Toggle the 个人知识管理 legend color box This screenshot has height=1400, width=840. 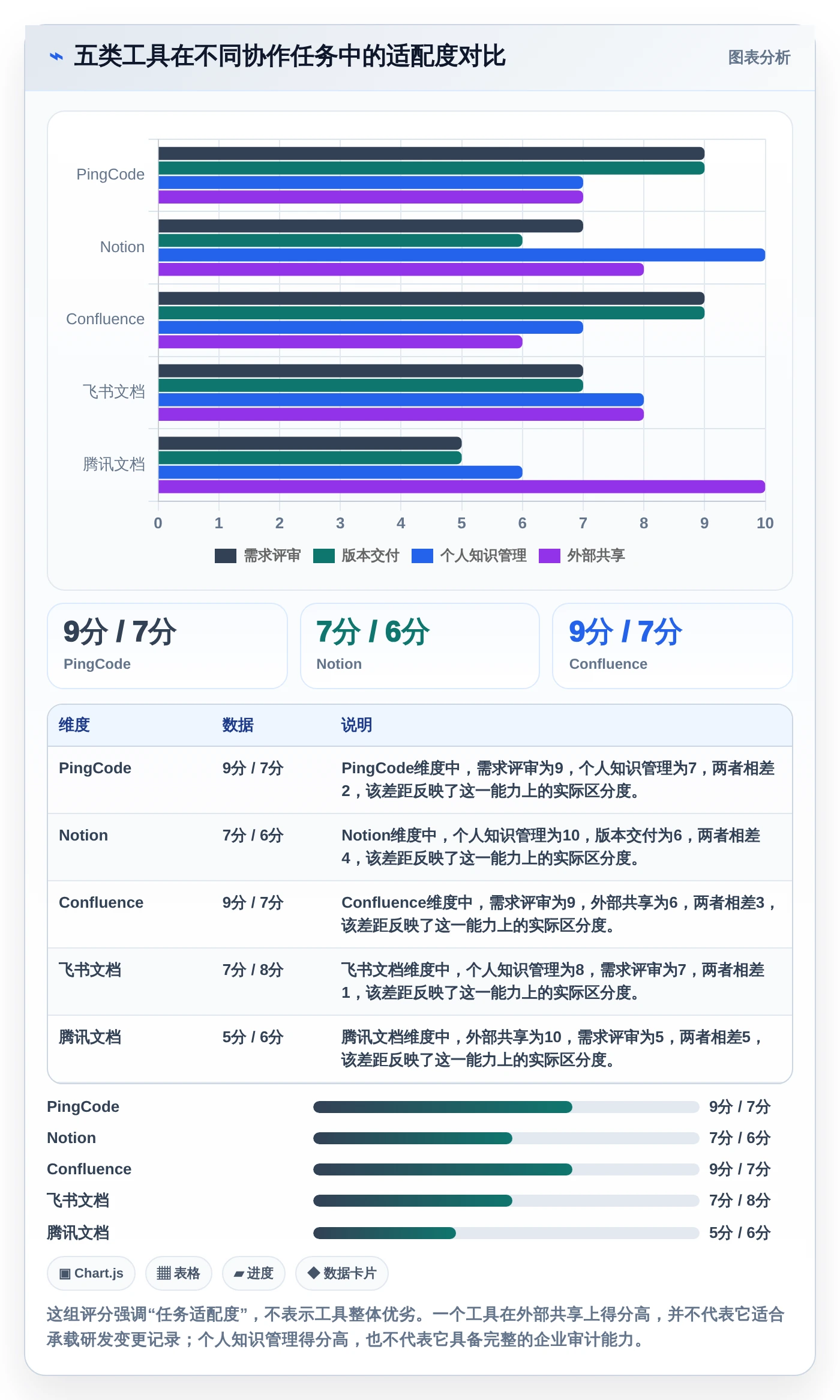(x=422, y=556)
